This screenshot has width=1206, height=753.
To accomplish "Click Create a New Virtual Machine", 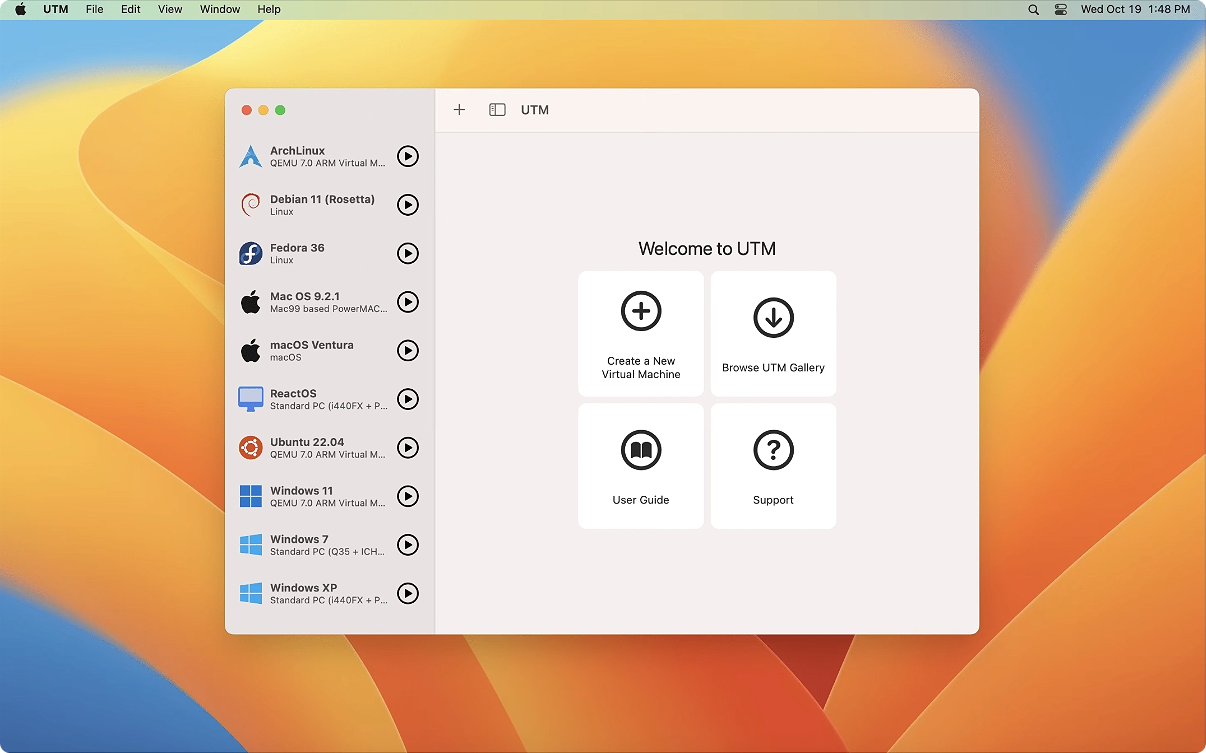I will coord(641,334).
